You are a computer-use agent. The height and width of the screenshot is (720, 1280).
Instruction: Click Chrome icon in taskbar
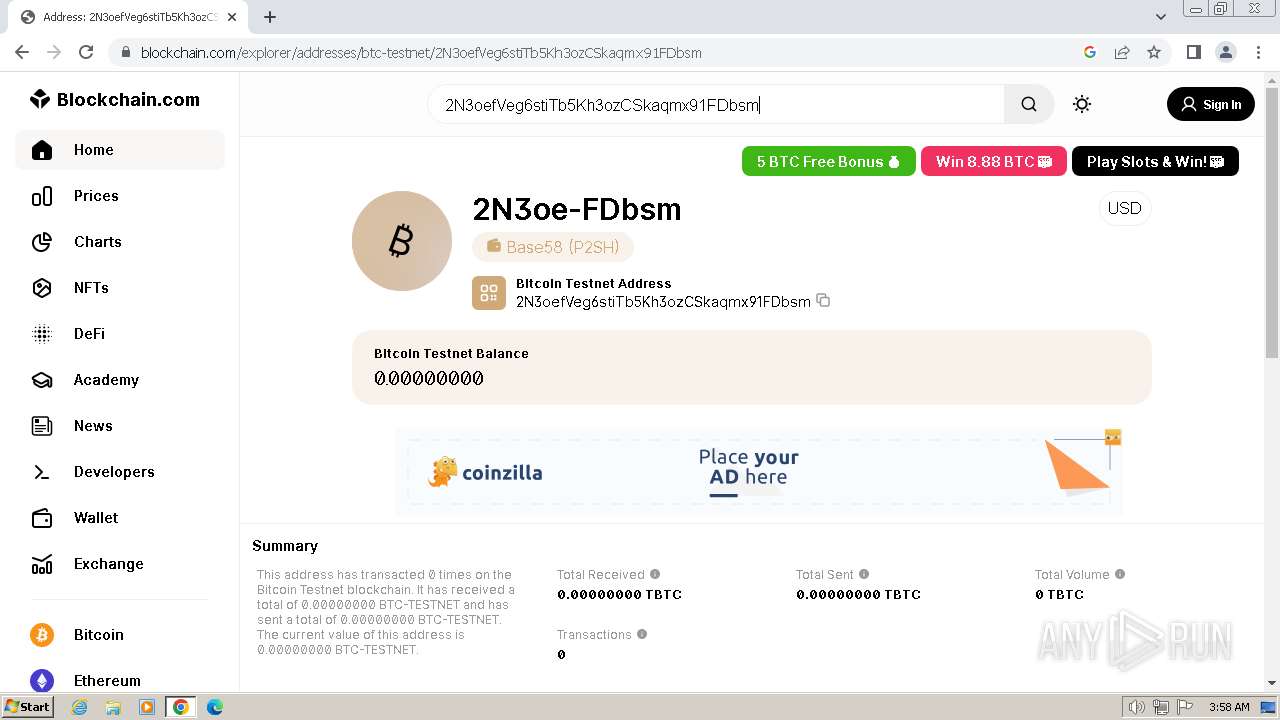181,707
